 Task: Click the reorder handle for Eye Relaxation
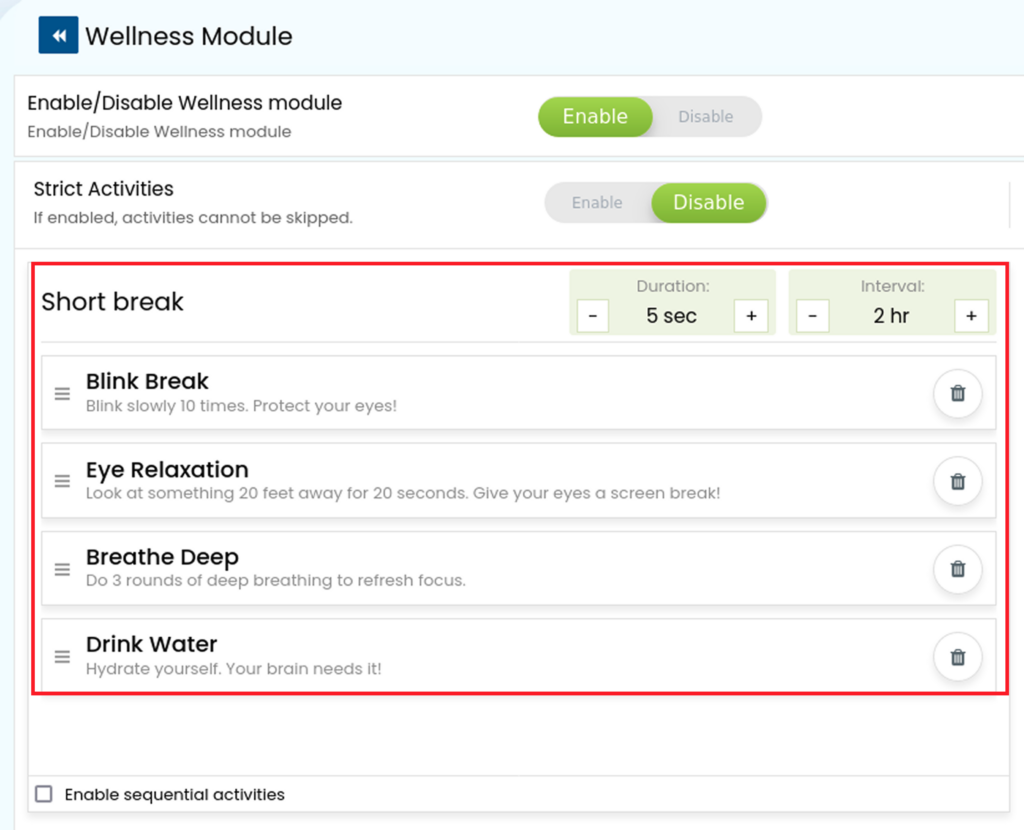click(62, 481)
